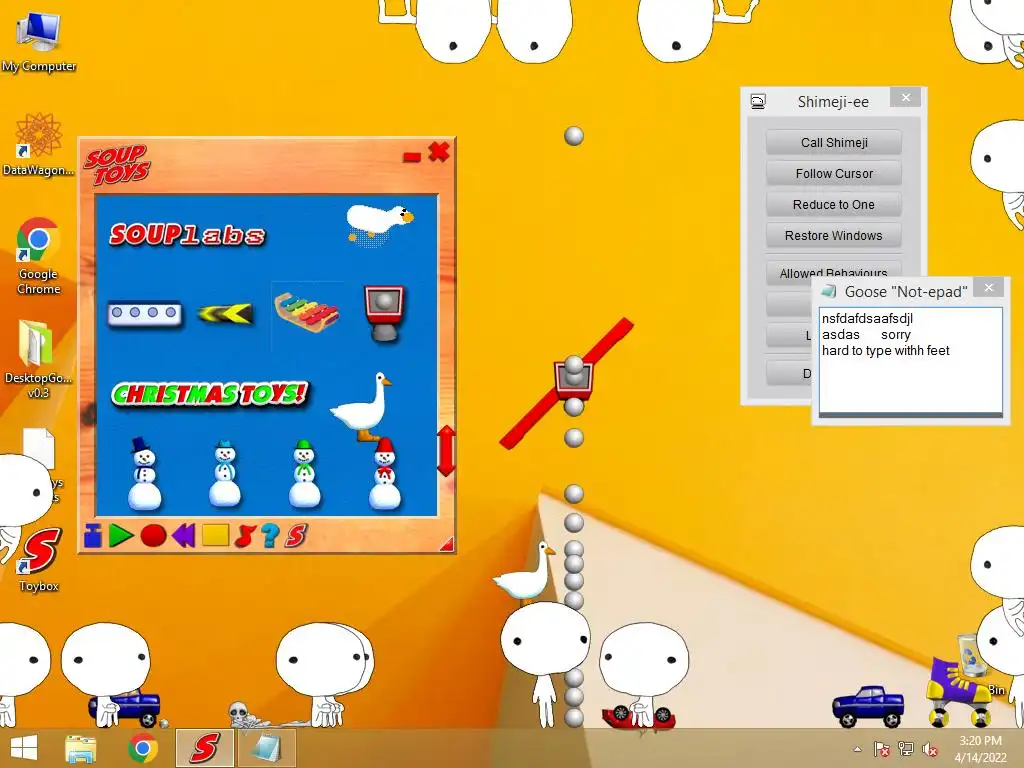Select the standing goose beside Christmas Toys

[x=363, y=409]
